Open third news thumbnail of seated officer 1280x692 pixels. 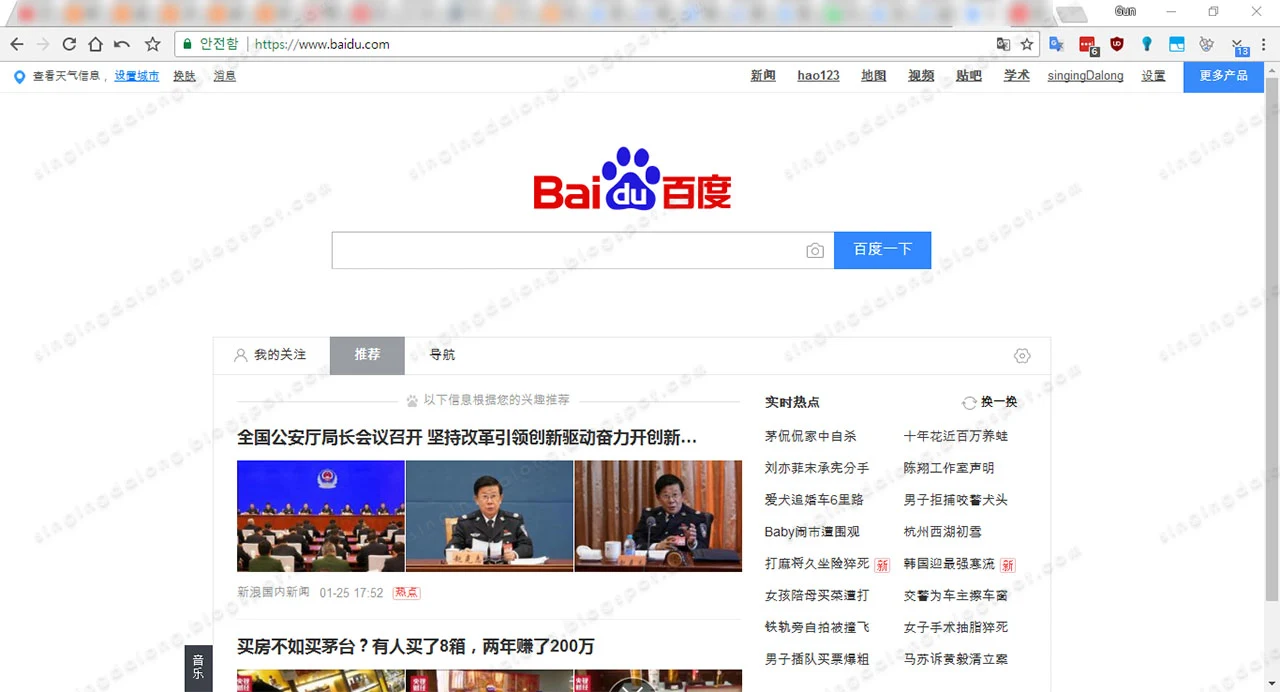pyautogui.click(x=658, y=516)
